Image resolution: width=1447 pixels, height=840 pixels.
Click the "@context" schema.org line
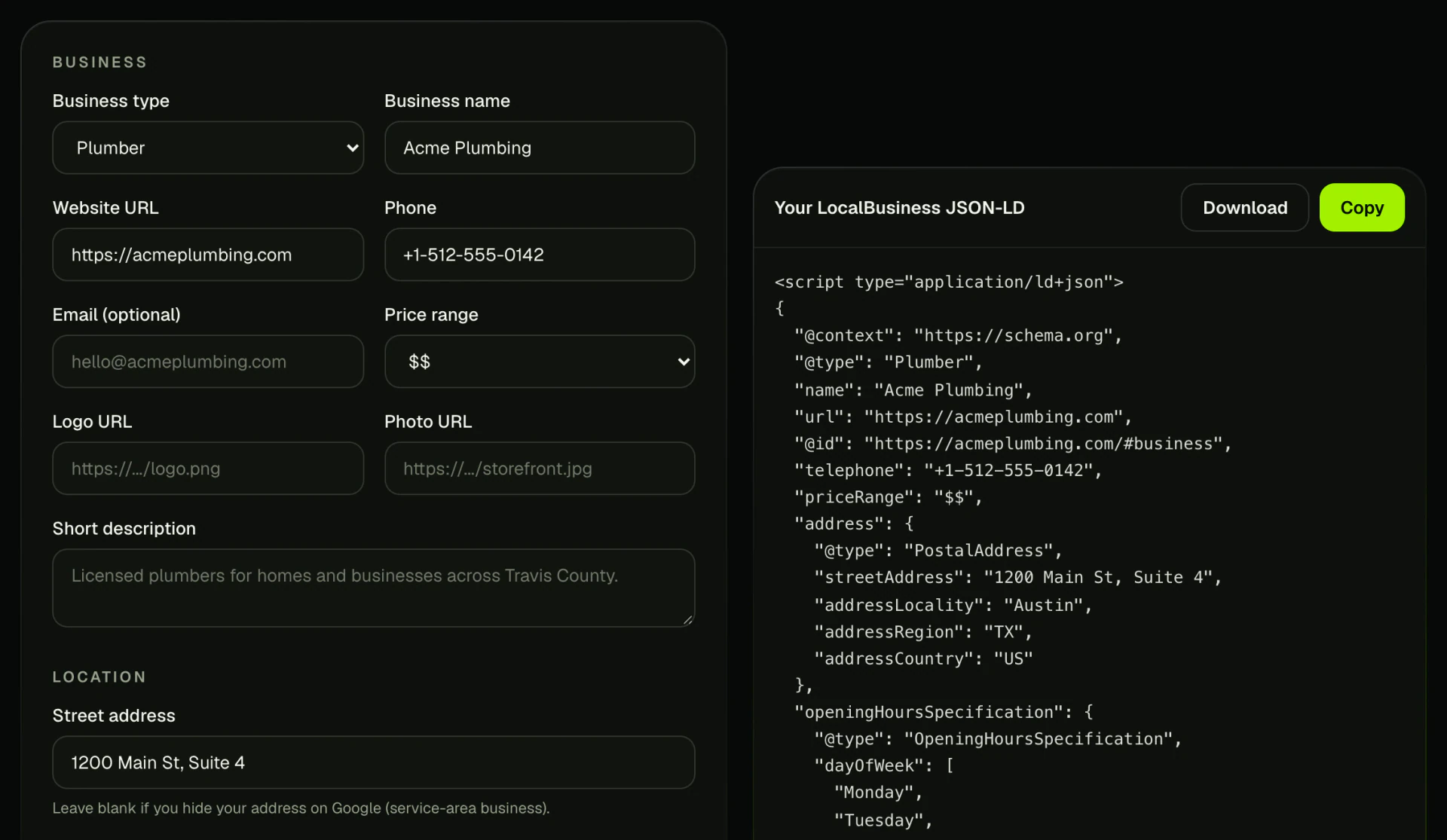coord(959,335)
